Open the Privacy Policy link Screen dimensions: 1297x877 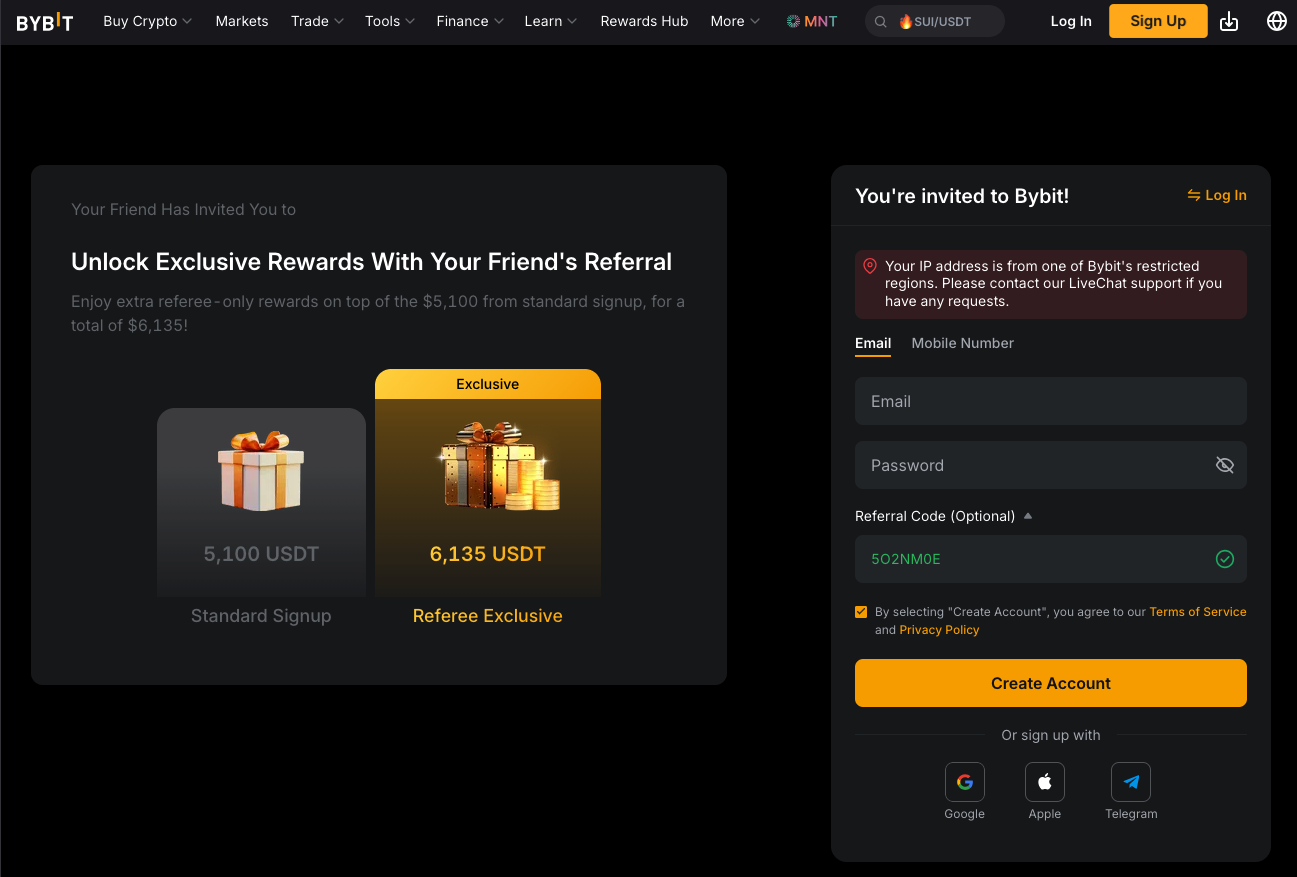938,629
